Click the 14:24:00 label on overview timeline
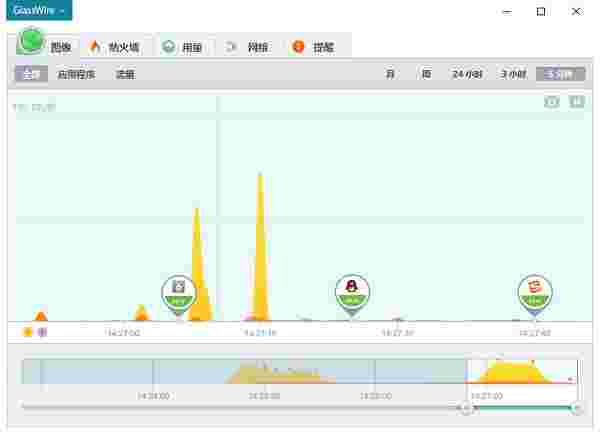 click(153, 396)
